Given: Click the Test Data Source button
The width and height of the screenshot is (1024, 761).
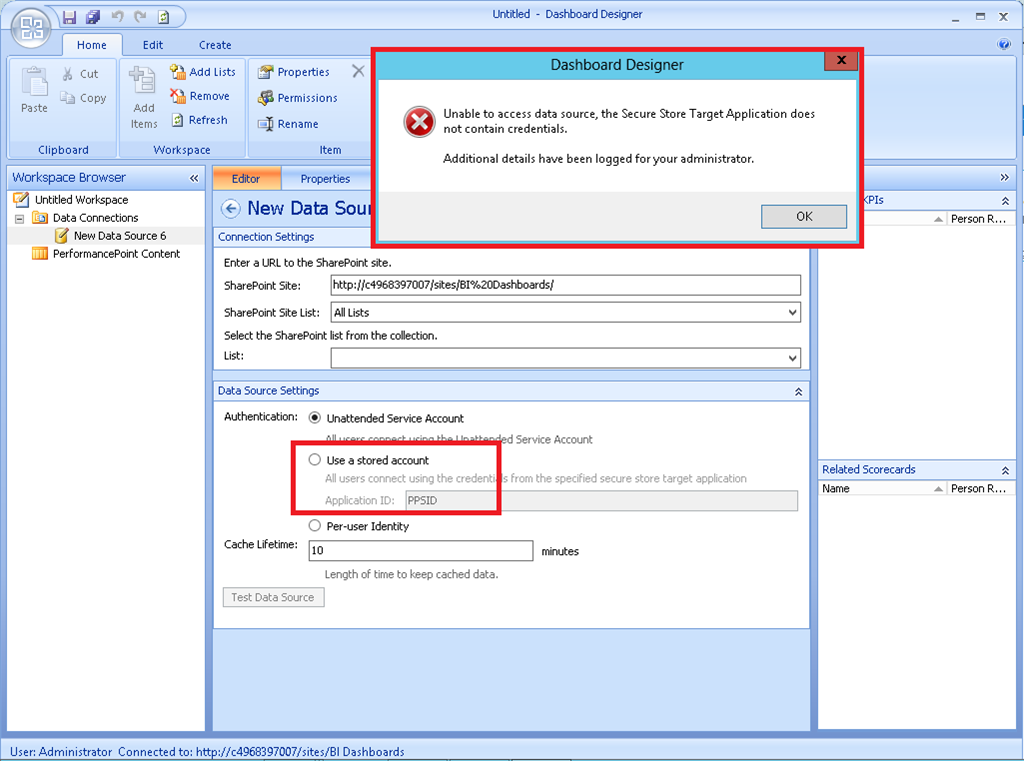Looking at the screenshot, I should (273, 597).
